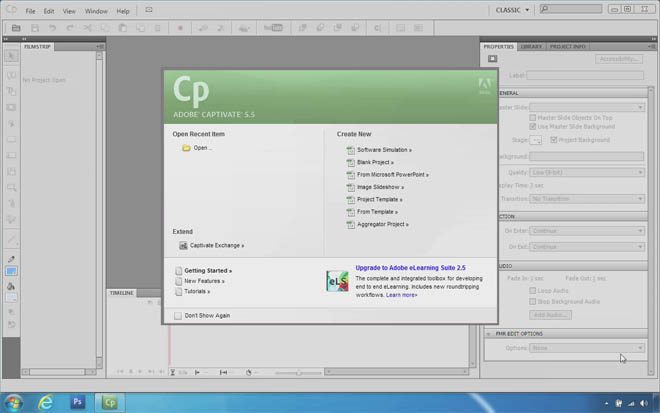Open Internet Explorer from the taskbar
The height and width of the screenshot is (413, 660).
45,403
